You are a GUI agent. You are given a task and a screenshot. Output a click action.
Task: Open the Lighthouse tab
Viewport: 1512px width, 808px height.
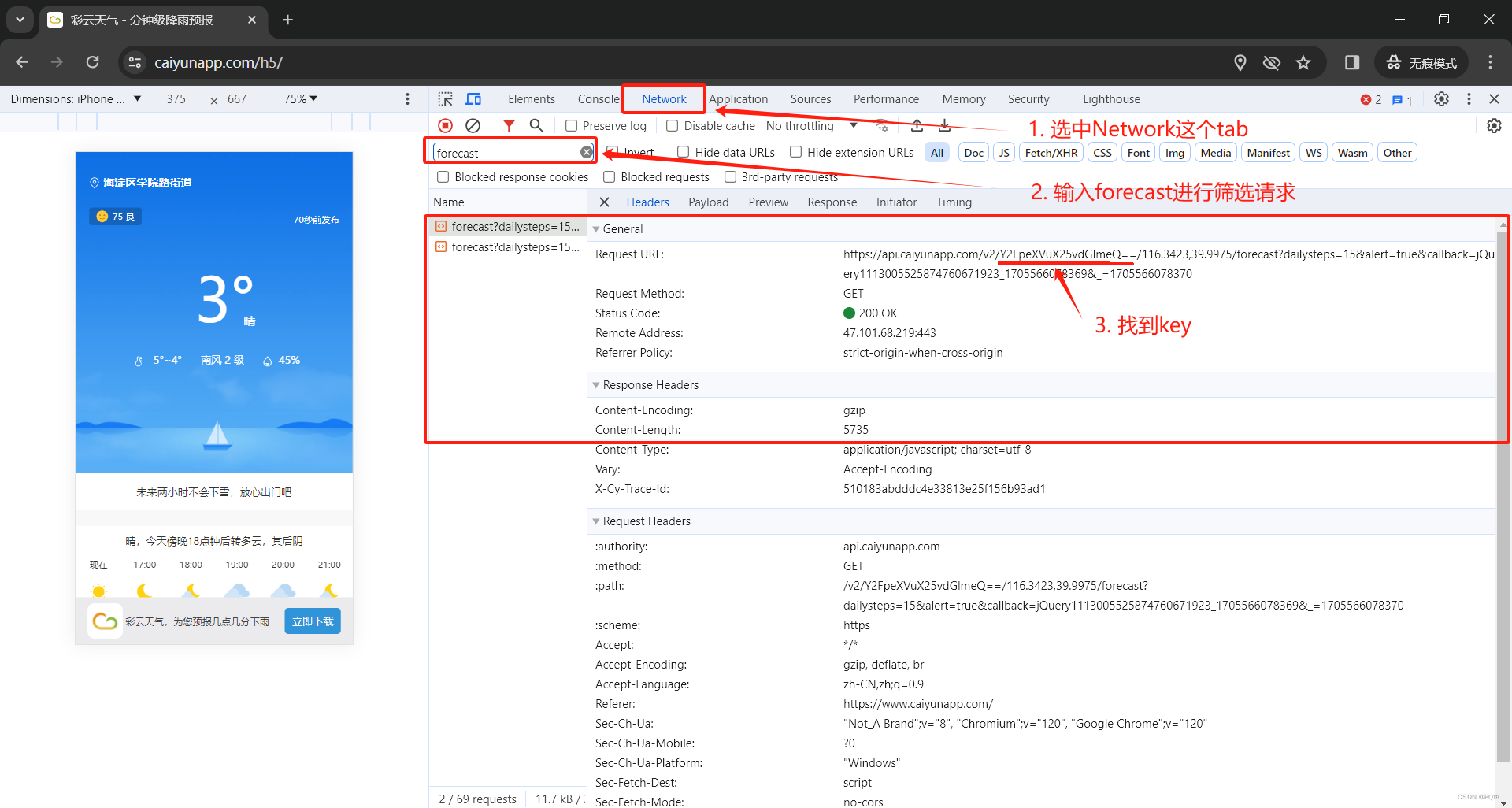coord(1111,99)
